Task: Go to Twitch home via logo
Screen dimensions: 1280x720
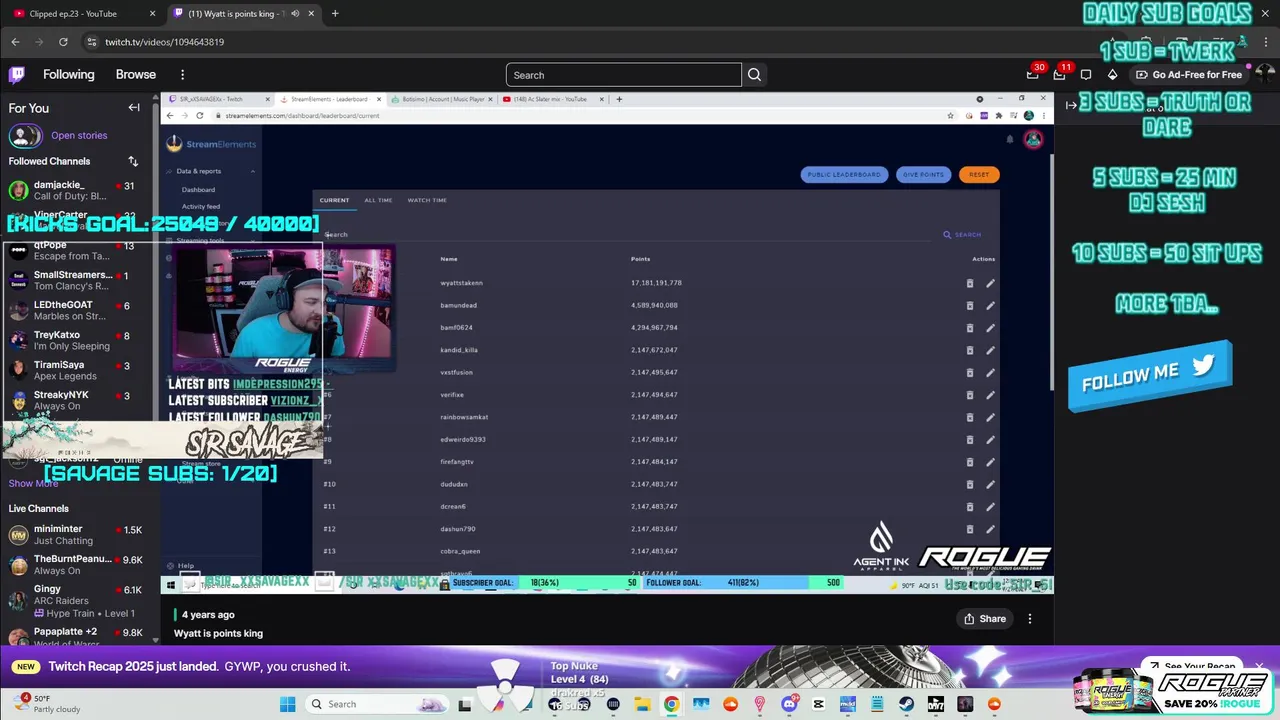Action: click(17, 75)
